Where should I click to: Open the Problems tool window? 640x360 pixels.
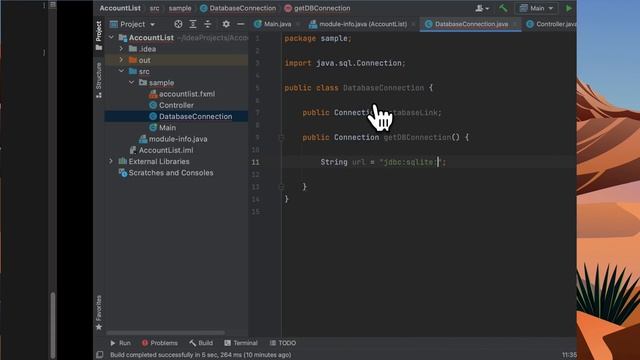pos(160,343)
